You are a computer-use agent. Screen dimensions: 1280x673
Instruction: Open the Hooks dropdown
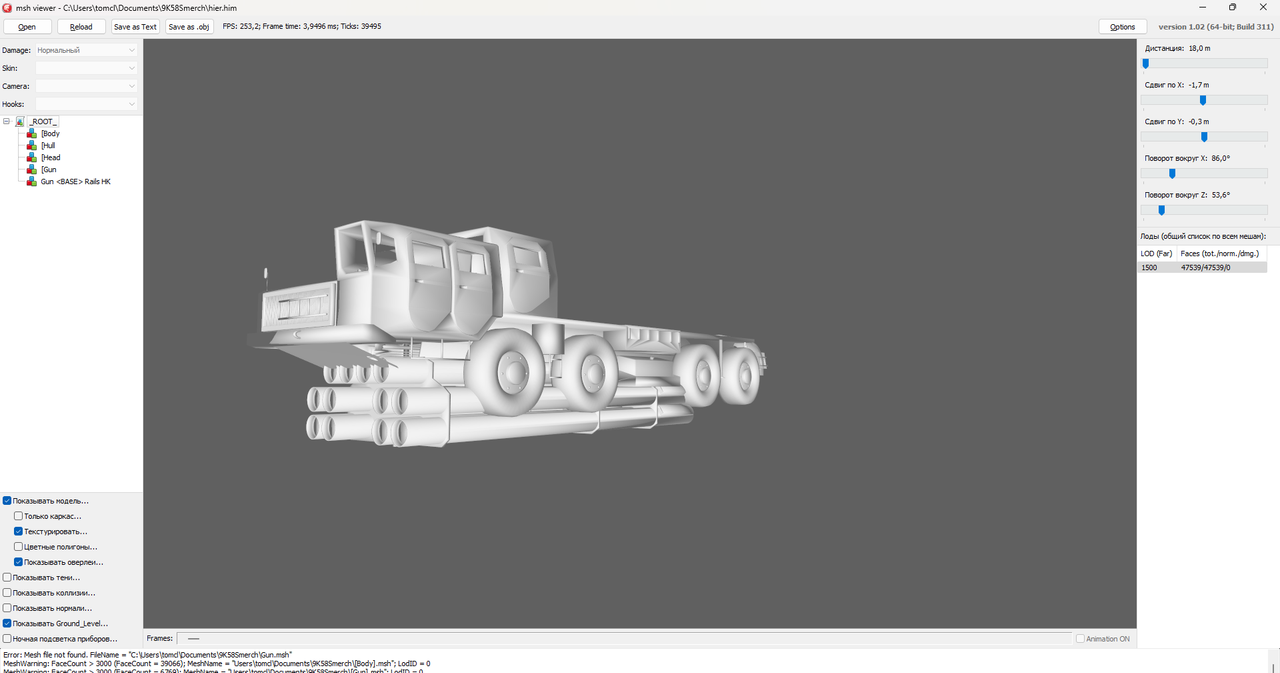coord(86,104)
